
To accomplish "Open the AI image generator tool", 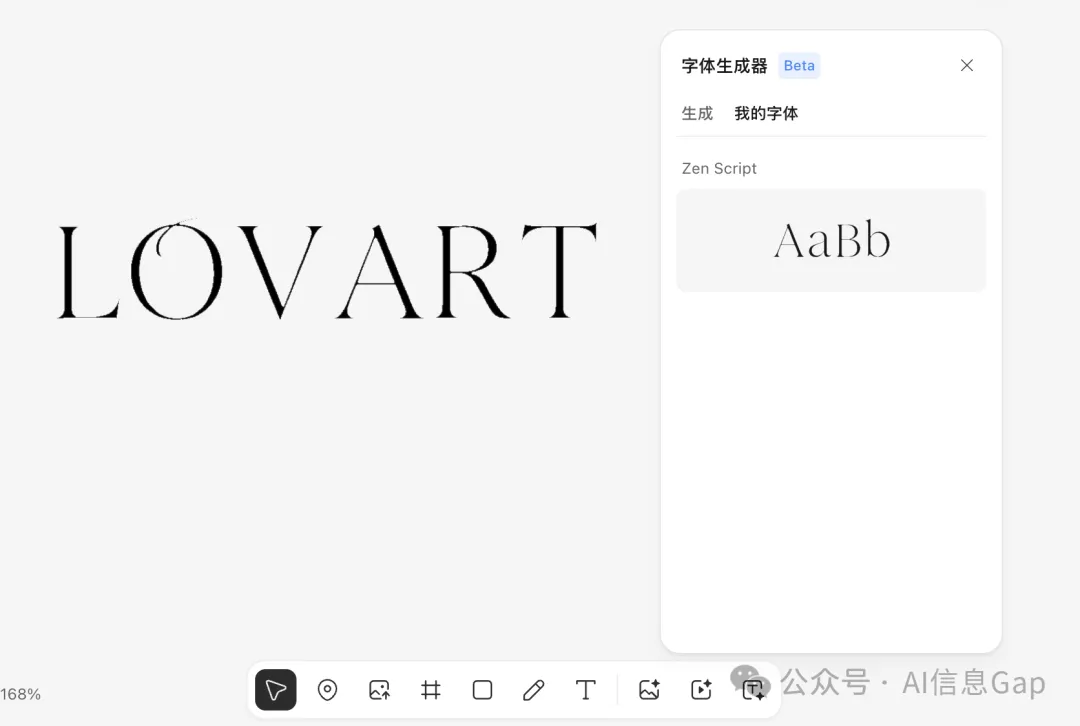I will [649, 690].
